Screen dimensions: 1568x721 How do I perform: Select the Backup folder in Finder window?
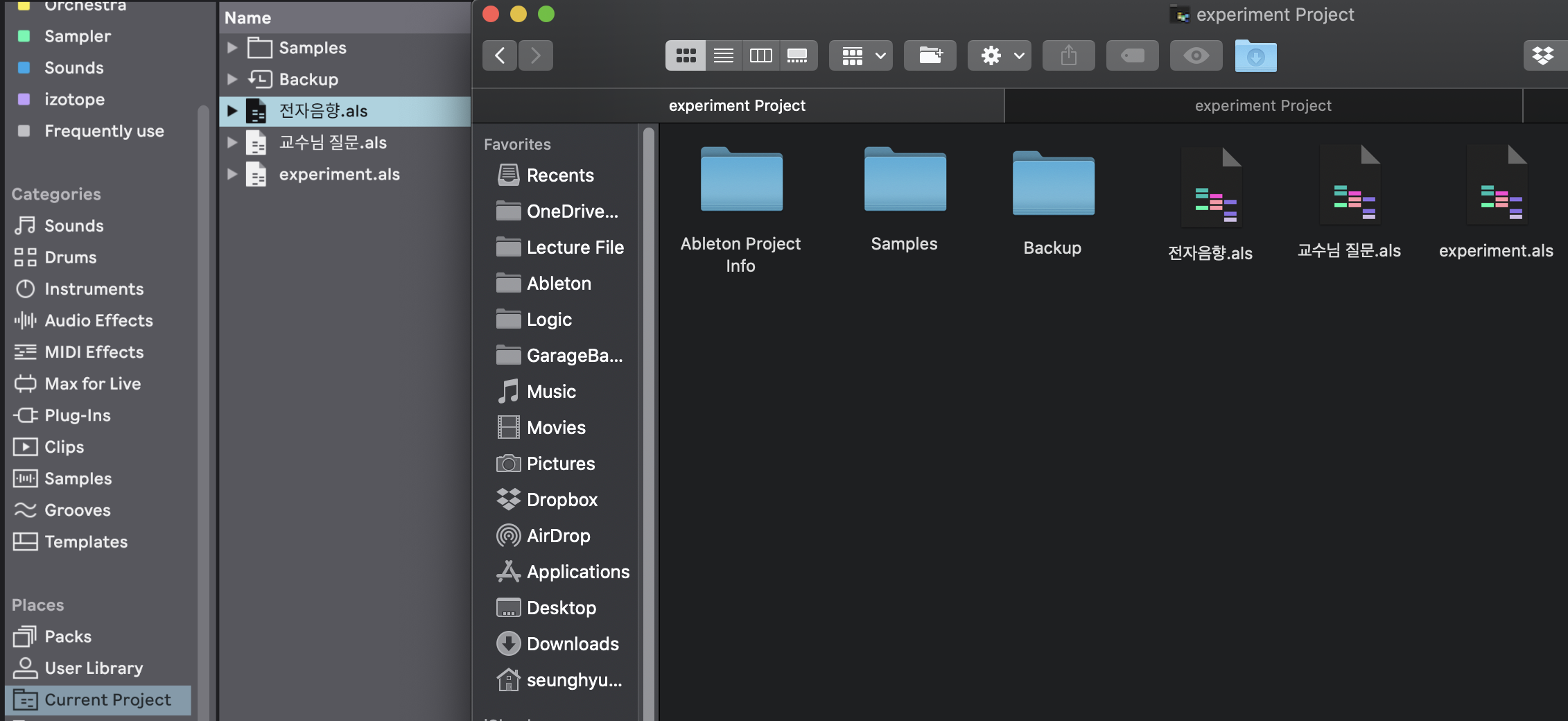pyautogui.click(x=1053, y=204)
